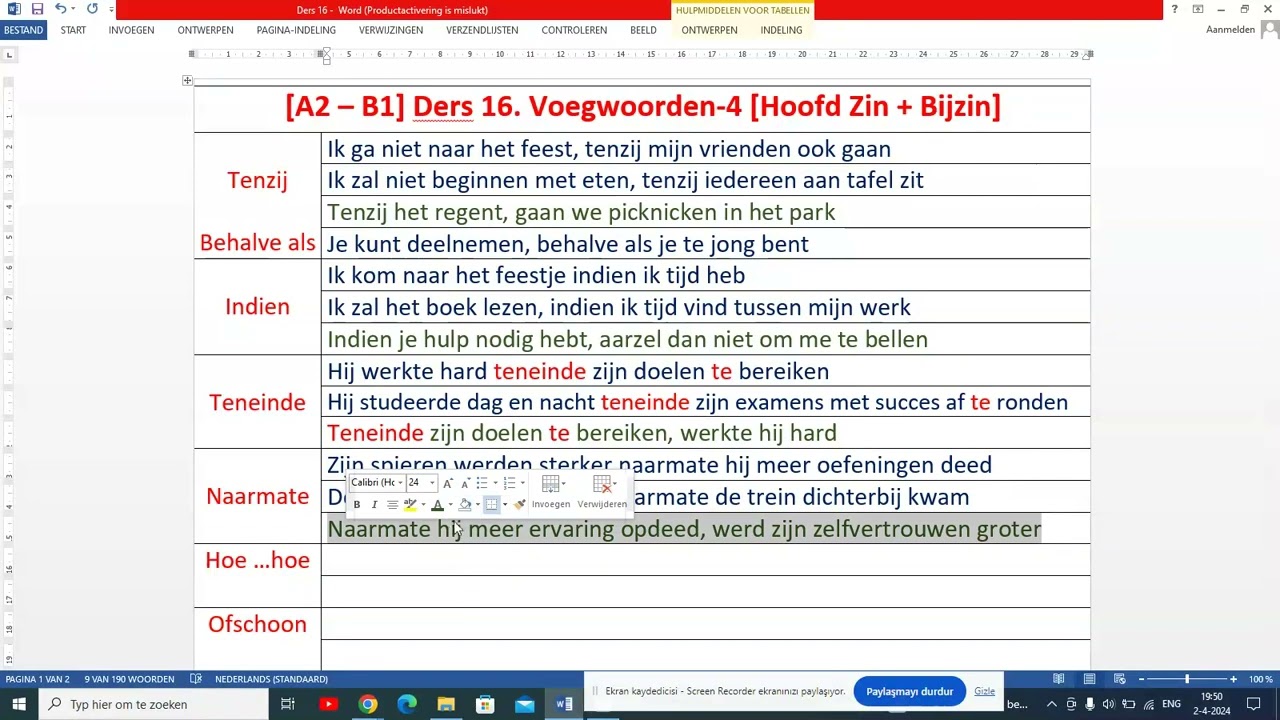The width and height of the screenshot is (1280, 720).
Task: Click the taskbar search box
Action: [x=154, y=704]
